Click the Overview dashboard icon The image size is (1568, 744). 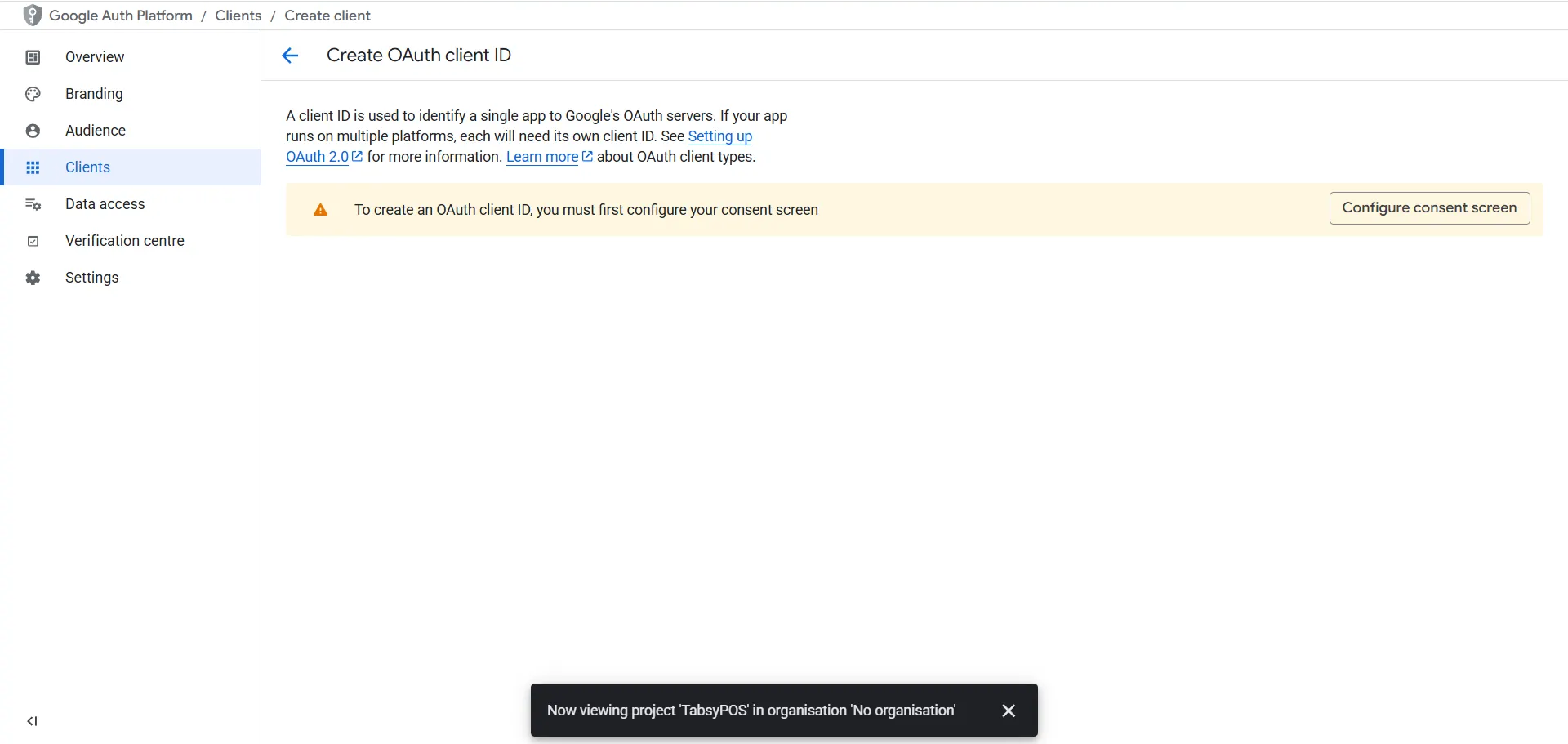tap(33, 57)
